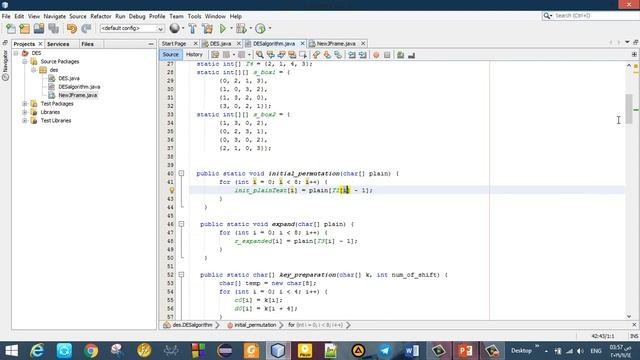Viewport: 640px width, 360px height.
Task: Collapse the expand method fold
Action: 181,224
